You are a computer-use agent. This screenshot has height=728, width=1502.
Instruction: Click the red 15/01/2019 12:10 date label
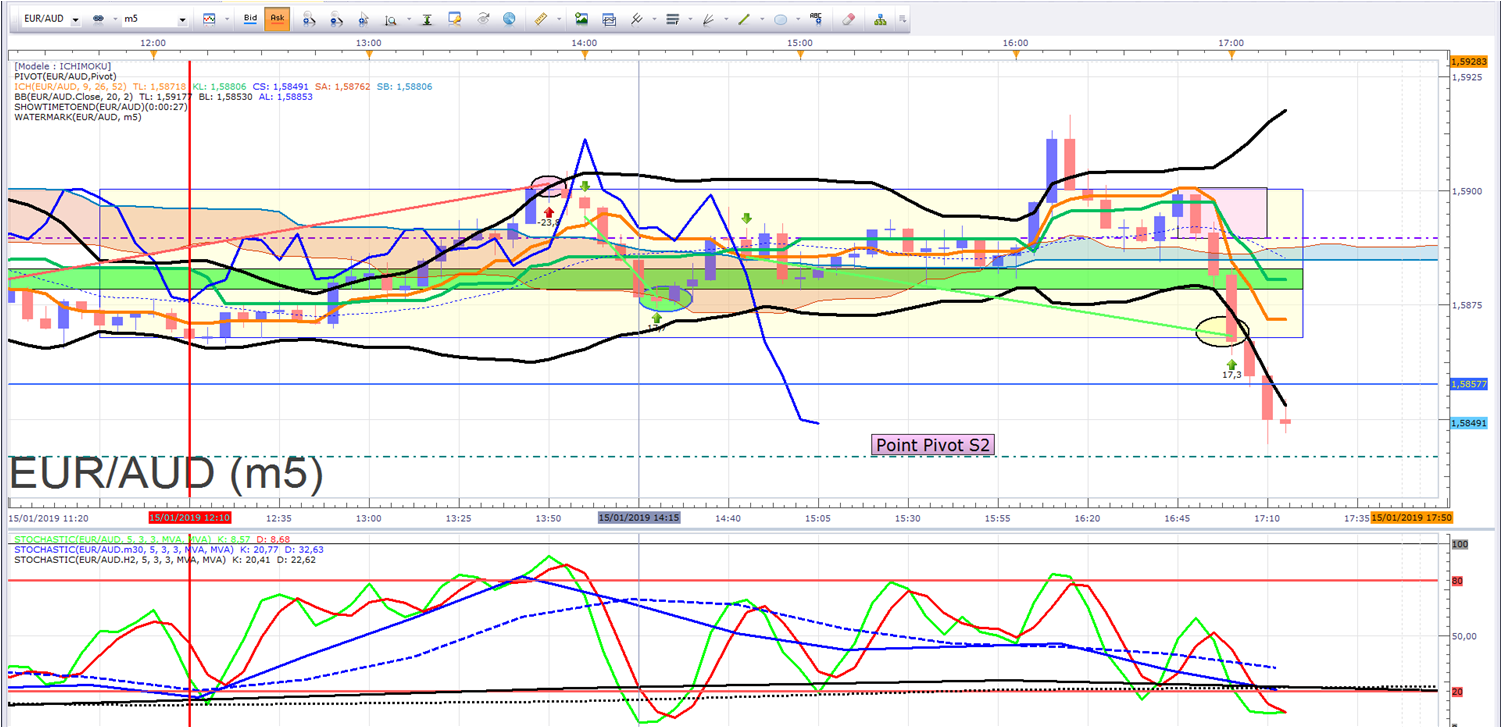click(x=190, y=518)
